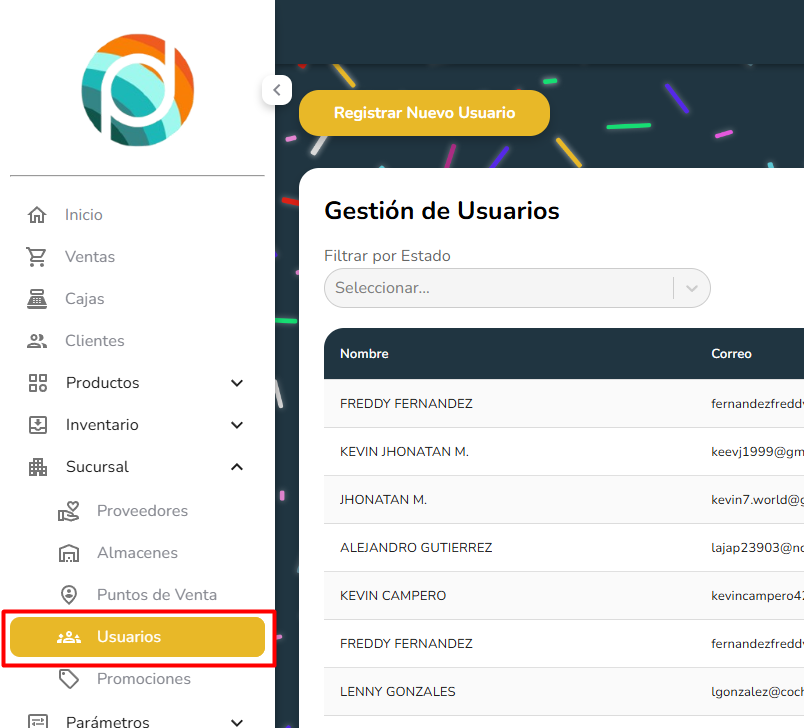This screenshot has width=804, height=728.
Task: Expand the Parámetros submenu
Action: 237,720
